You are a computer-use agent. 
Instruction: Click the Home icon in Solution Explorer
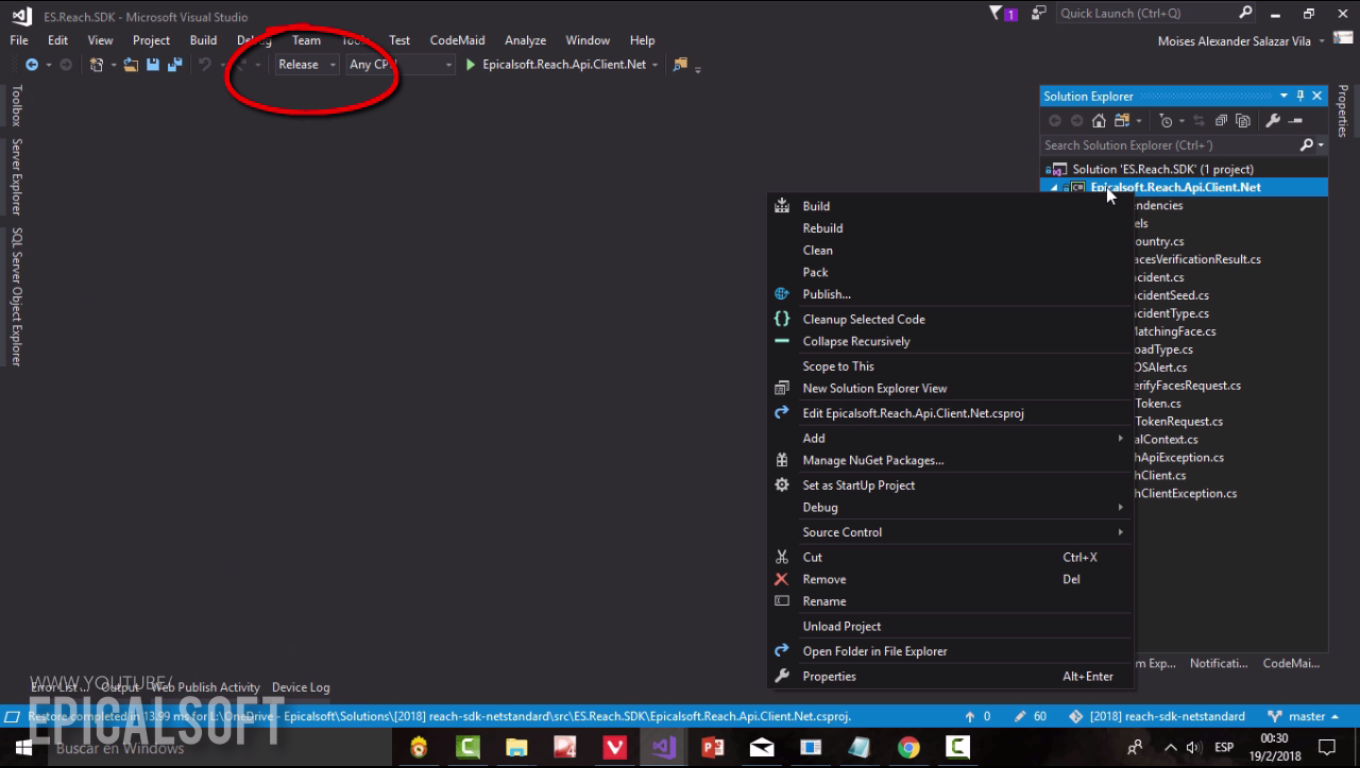pos(1099,121)
